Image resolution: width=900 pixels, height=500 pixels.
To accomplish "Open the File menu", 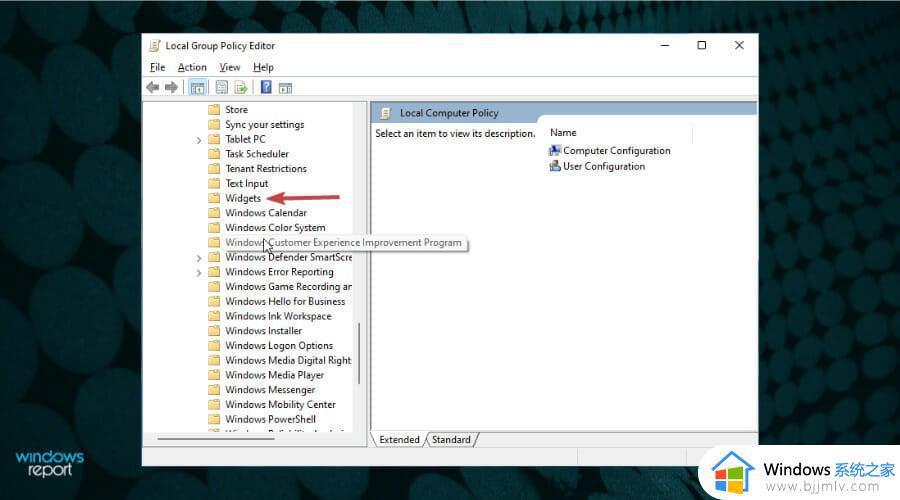I will (157, 67).
